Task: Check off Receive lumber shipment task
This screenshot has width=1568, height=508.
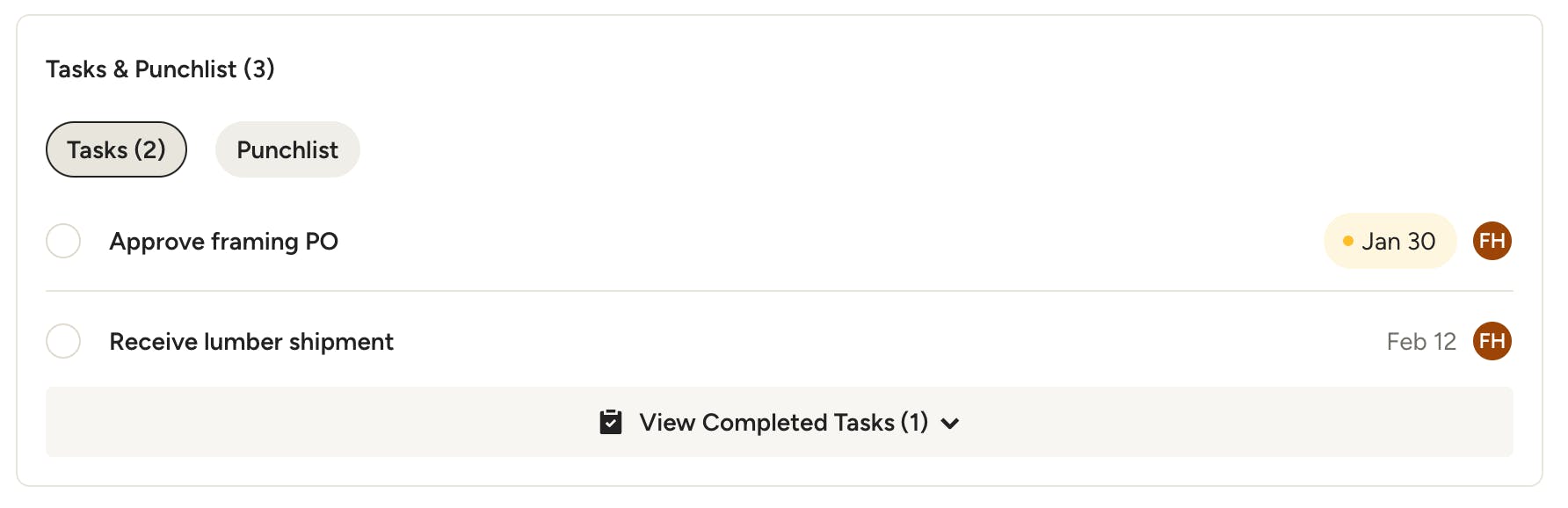Action: click(x=63, y=341)
